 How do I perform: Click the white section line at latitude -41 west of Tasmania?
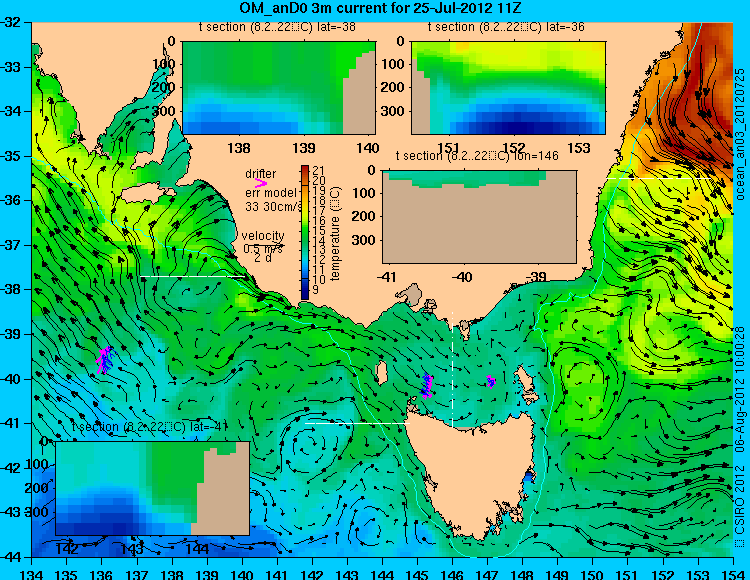tap(357, 424)
